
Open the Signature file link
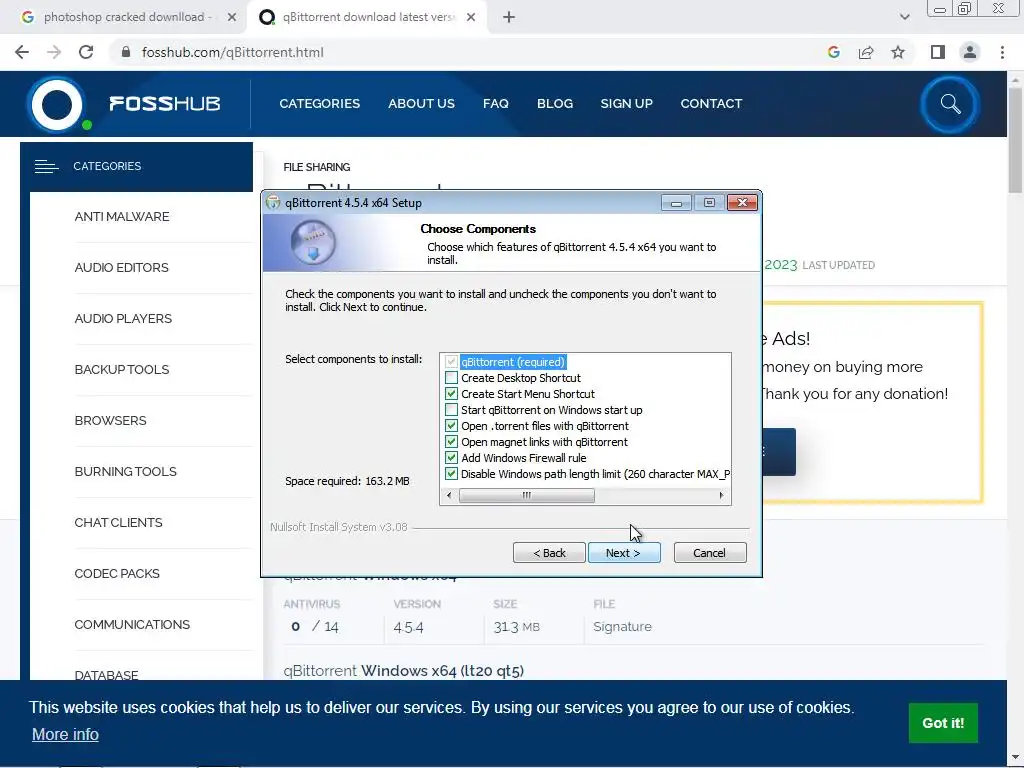coord(622,626)
